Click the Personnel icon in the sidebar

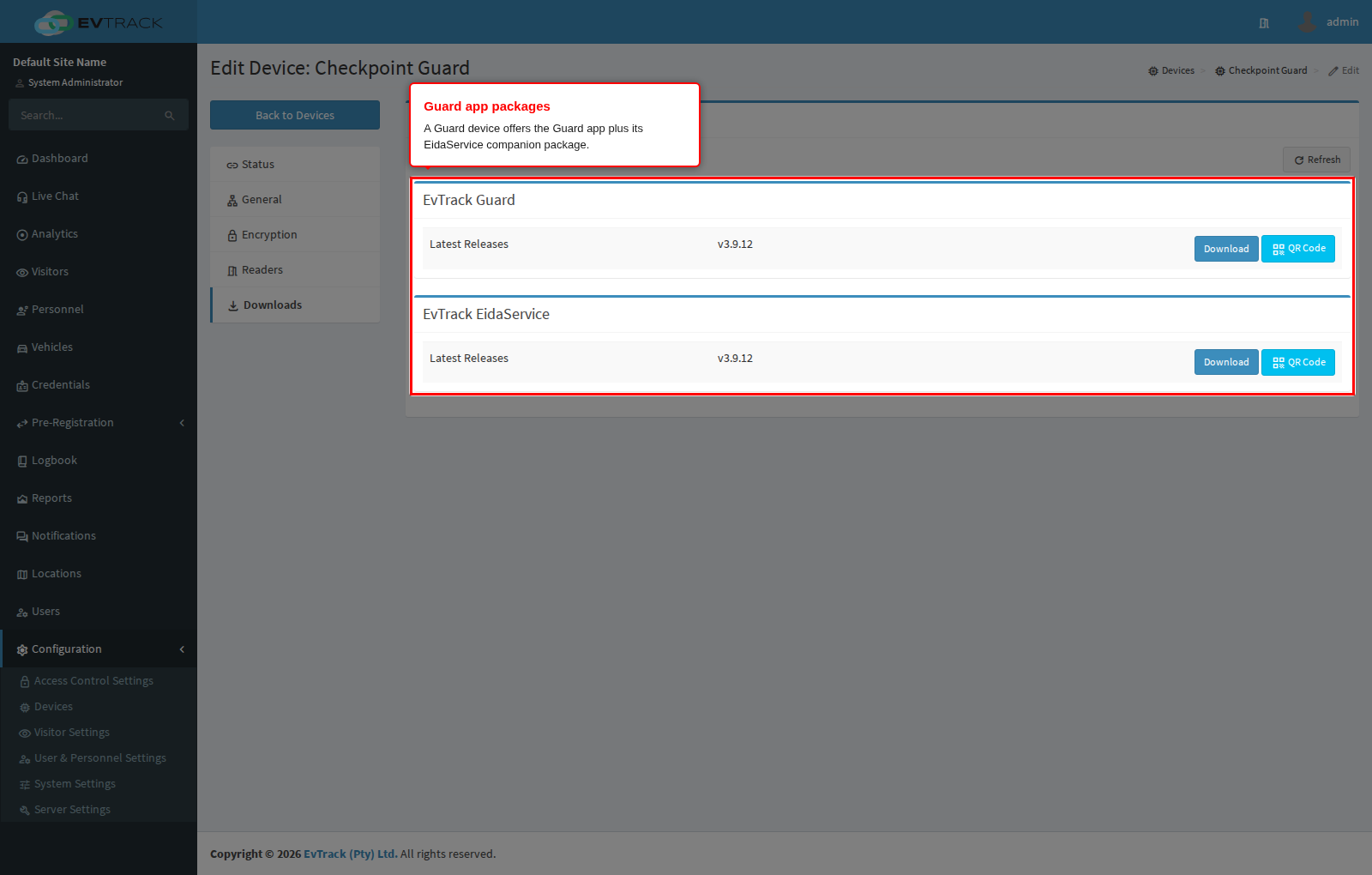tap(22, 311)
